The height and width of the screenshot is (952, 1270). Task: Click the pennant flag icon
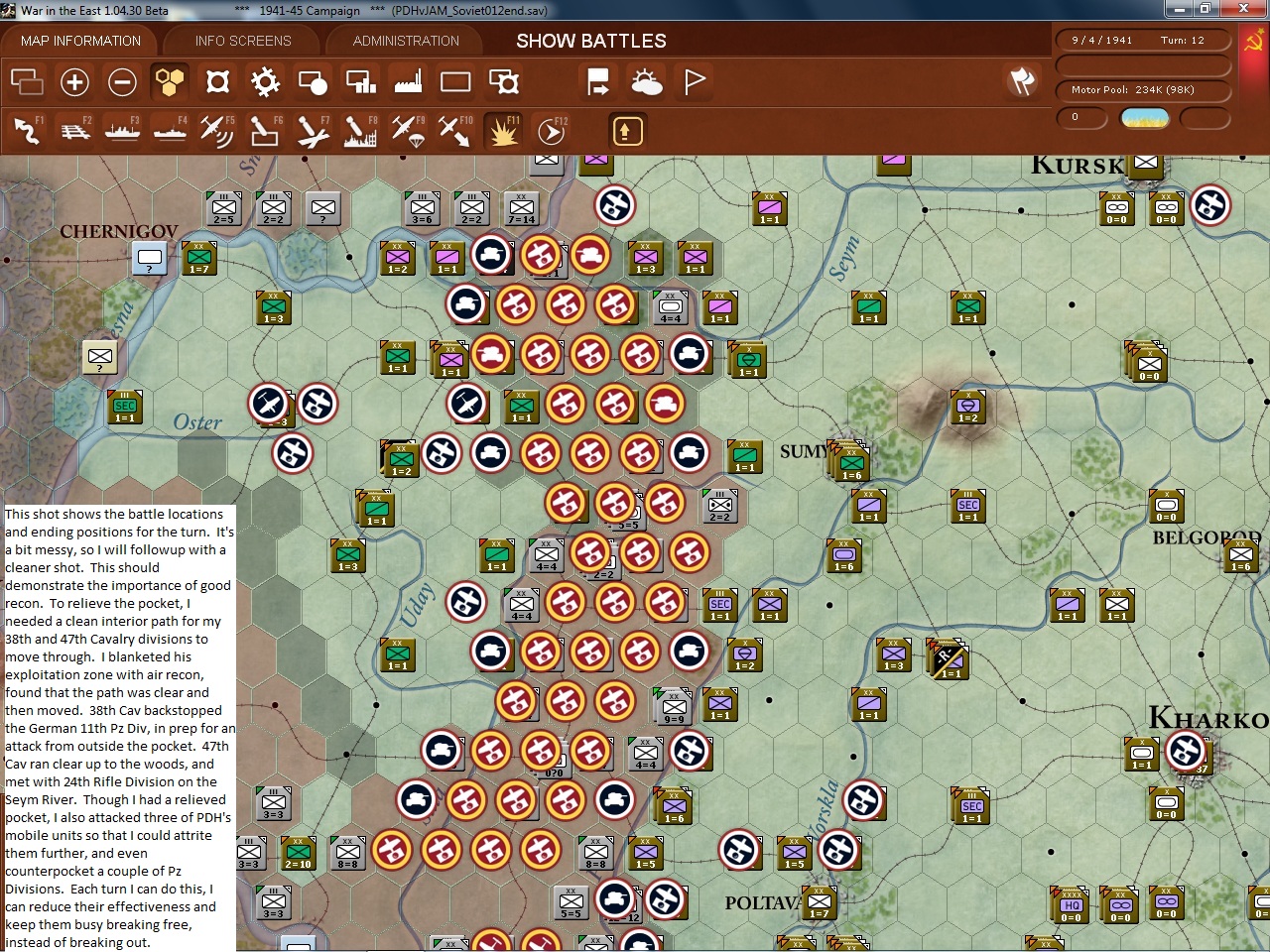click(694, 81)
